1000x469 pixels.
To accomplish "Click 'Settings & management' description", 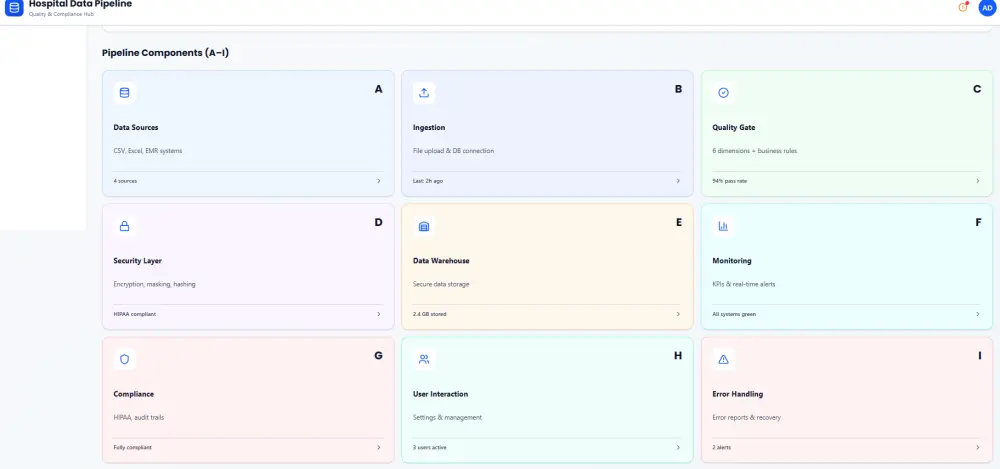I will [448, 418].
